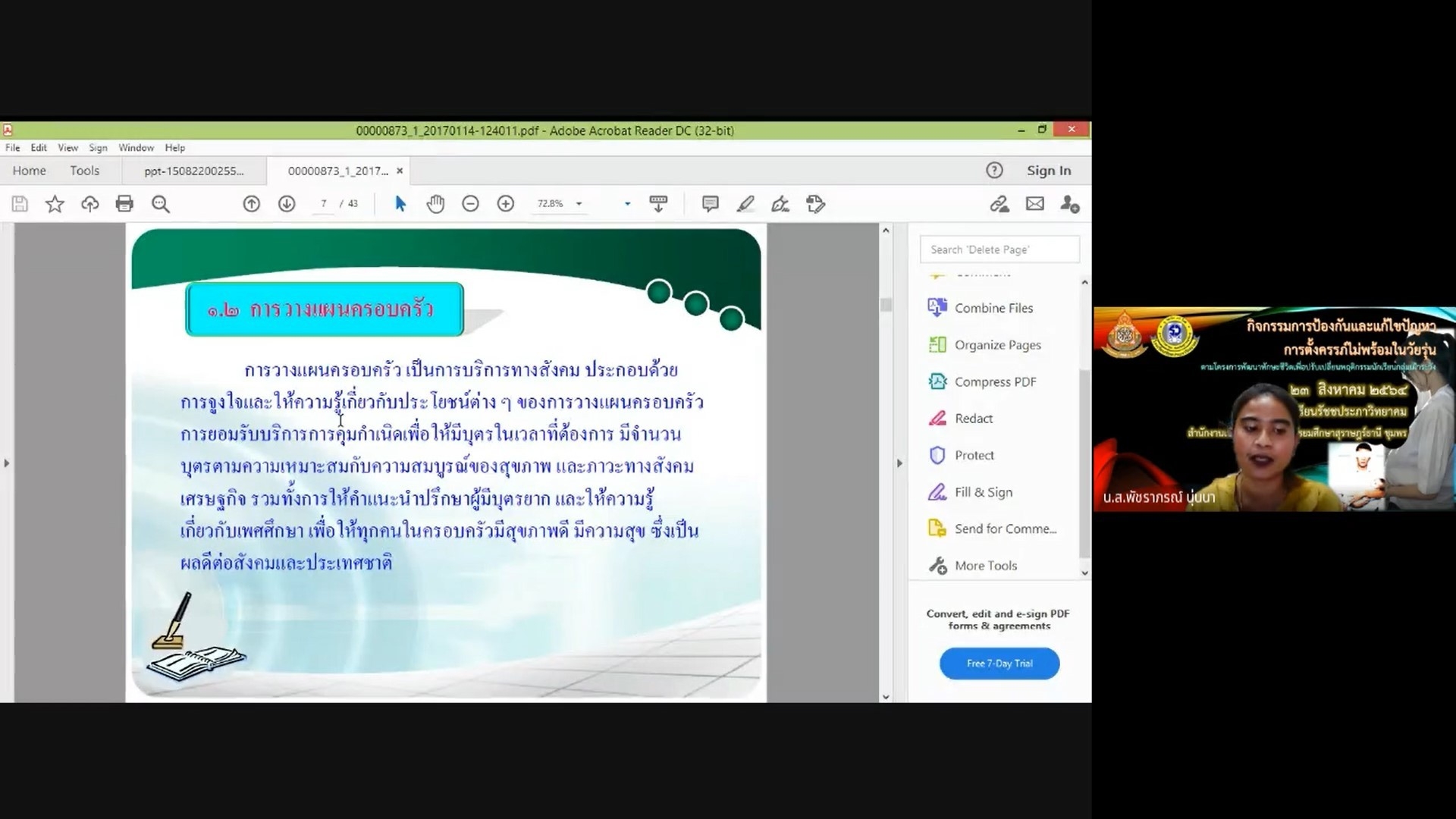Click the document's vertical scrollbar thumb

click(886, 305)
